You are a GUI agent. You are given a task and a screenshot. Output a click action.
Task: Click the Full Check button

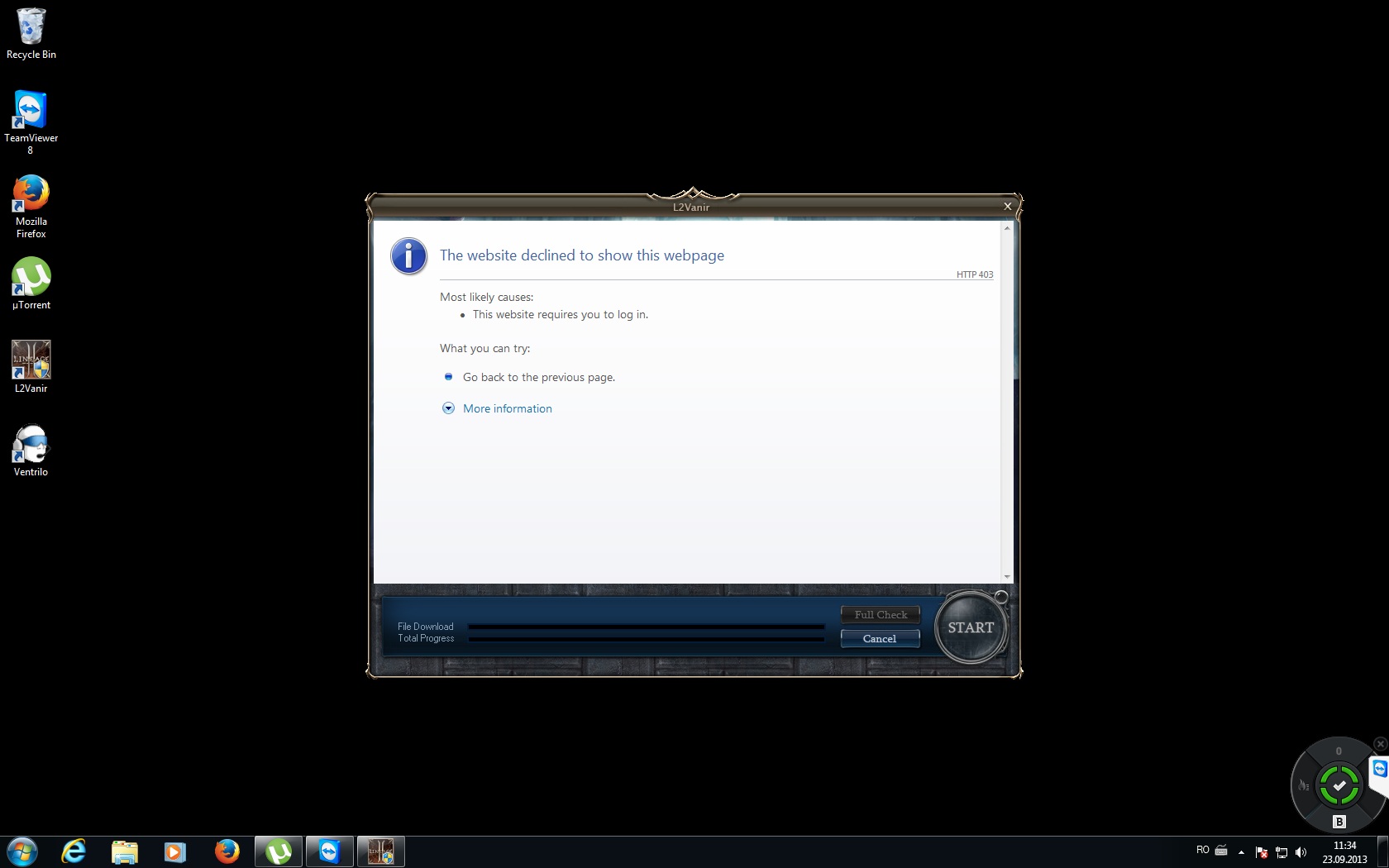[x=881, y=615]
